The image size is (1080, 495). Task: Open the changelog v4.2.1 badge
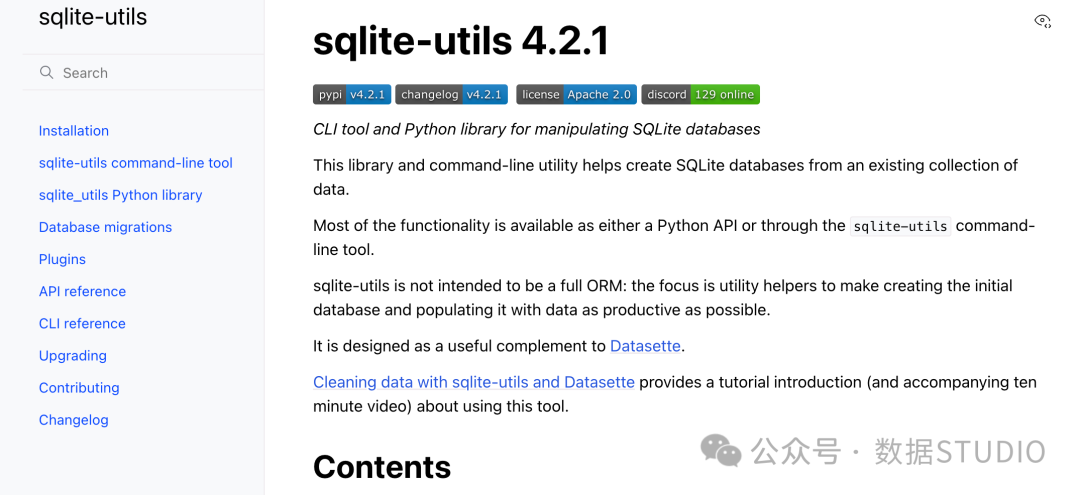coord(451,94)
